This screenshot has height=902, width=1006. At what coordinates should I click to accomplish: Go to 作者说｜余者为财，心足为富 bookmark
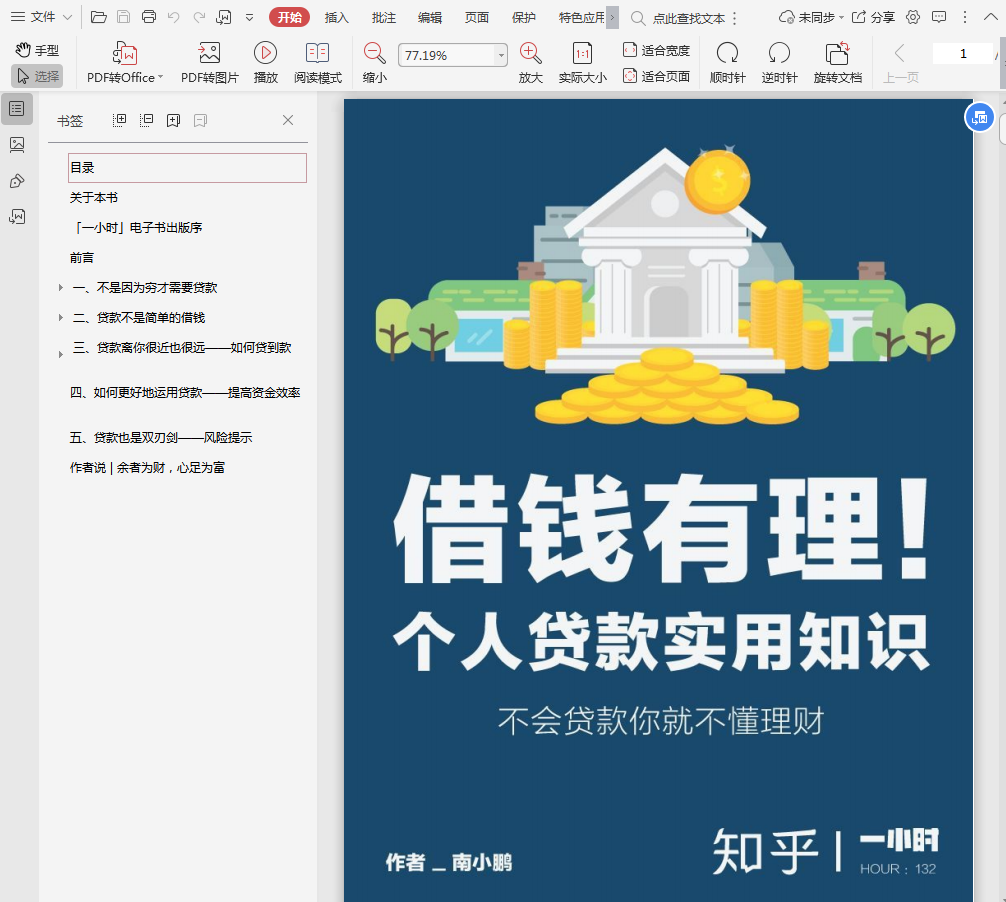[148, 468]
